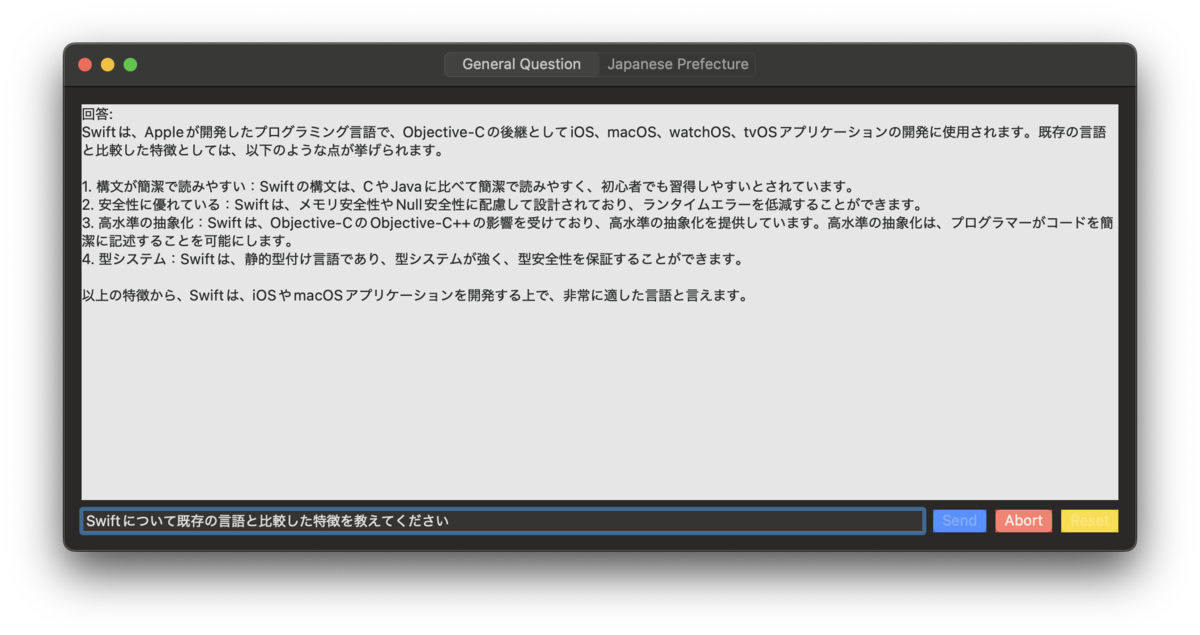Click the yellow Reset button
This screenshot has height=635, width=1200.
click(1089, 521)
